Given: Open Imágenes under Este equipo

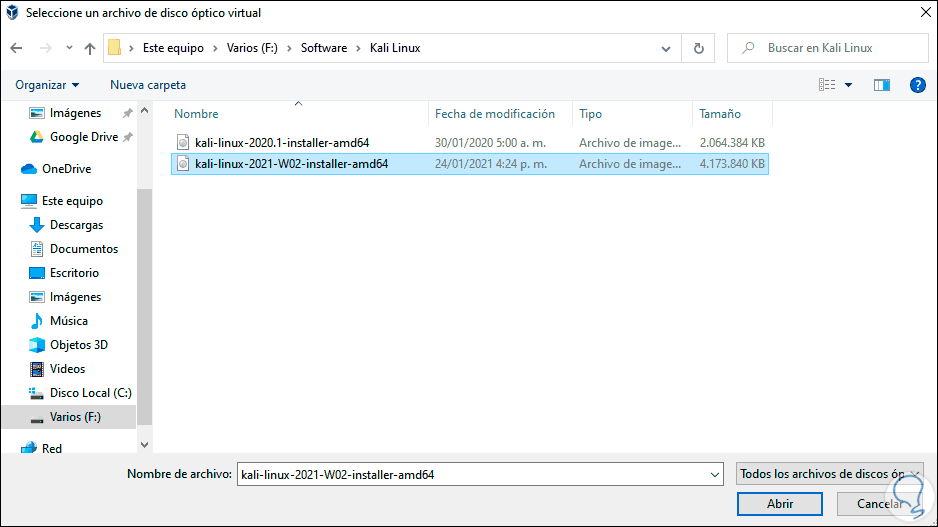Looking at the screenshot, I should tap(75, 297).
